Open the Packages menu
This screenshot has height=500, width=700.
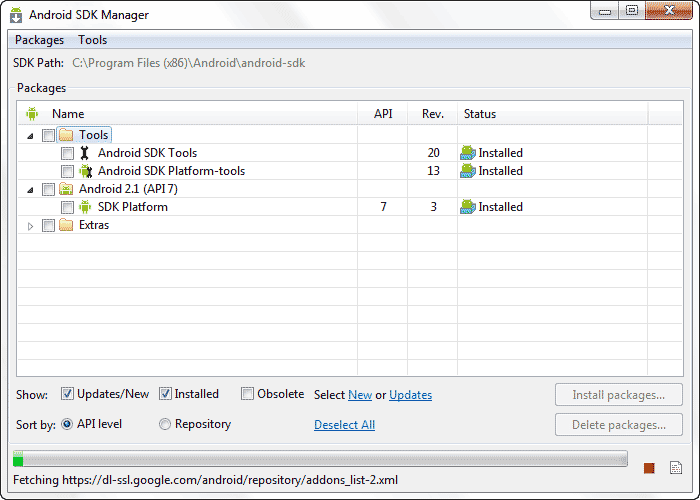[39, 40]
